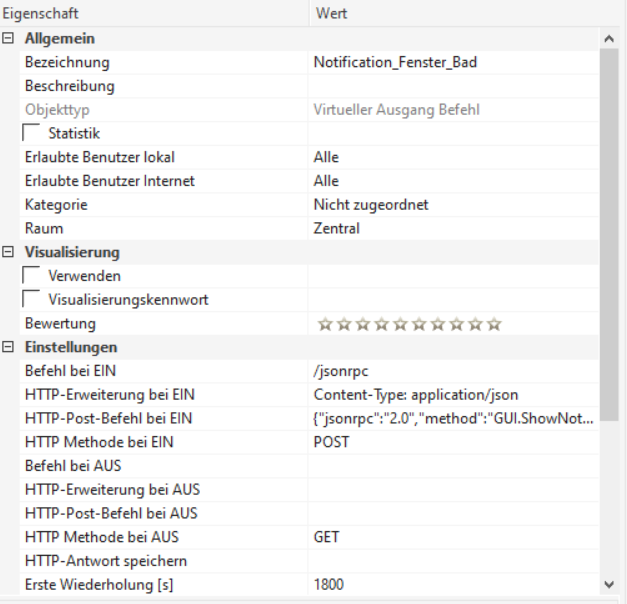The height and width of the screenshot is (604, 627).
Task: Collapse the Einstellungen section
Action: 8,348
